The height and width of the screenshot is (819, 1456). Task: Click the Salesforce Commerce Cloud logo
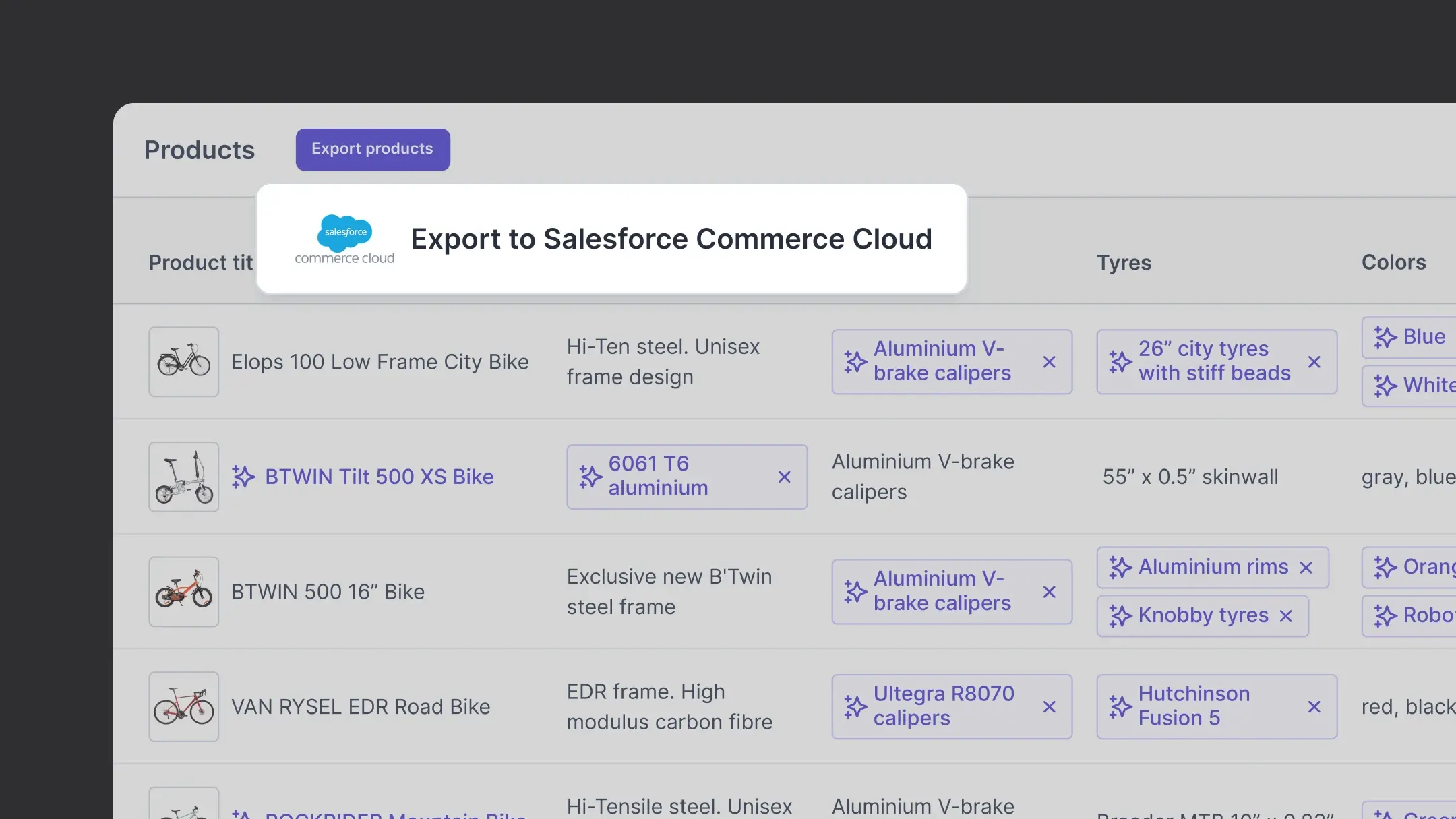[x=344, y=239]
